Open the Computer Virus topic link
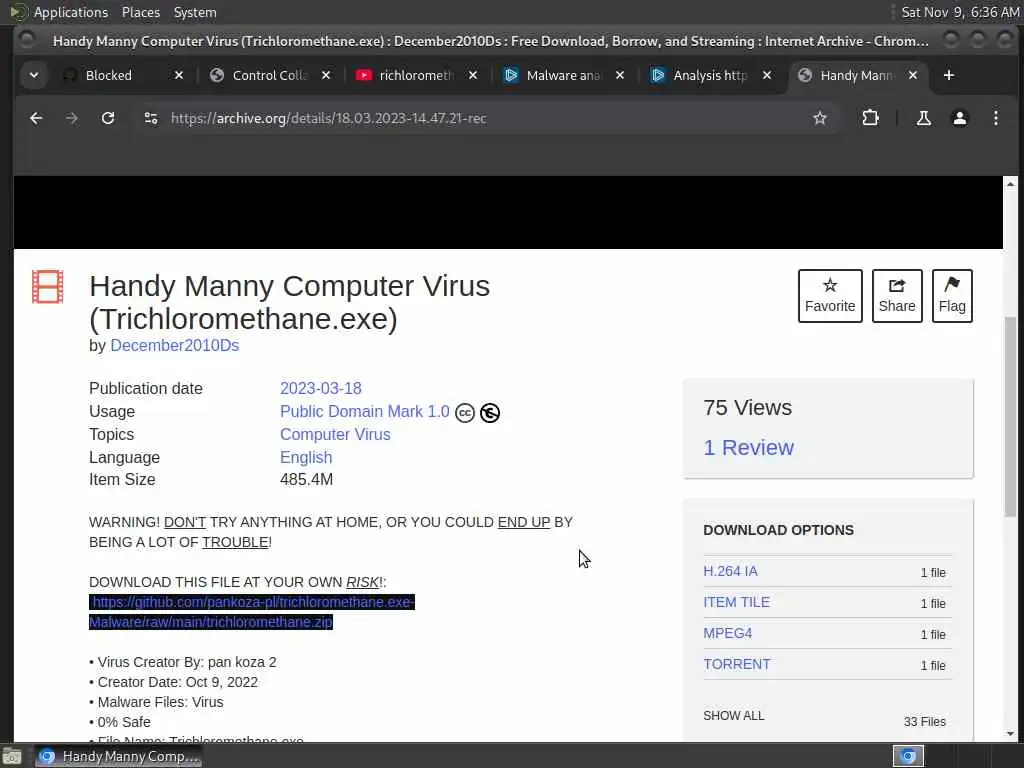Screen dimensions: 1024x768 point(335,434)
